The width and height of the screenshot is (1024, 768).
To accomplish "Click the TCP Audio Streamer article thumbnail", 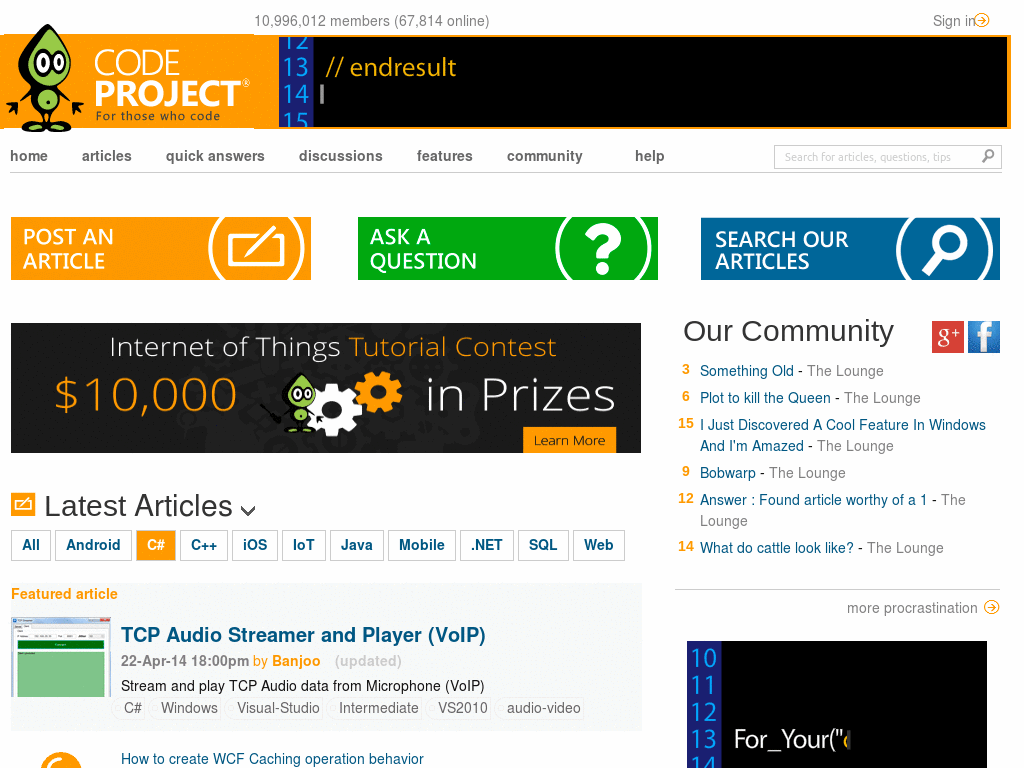I will (61, 656).
